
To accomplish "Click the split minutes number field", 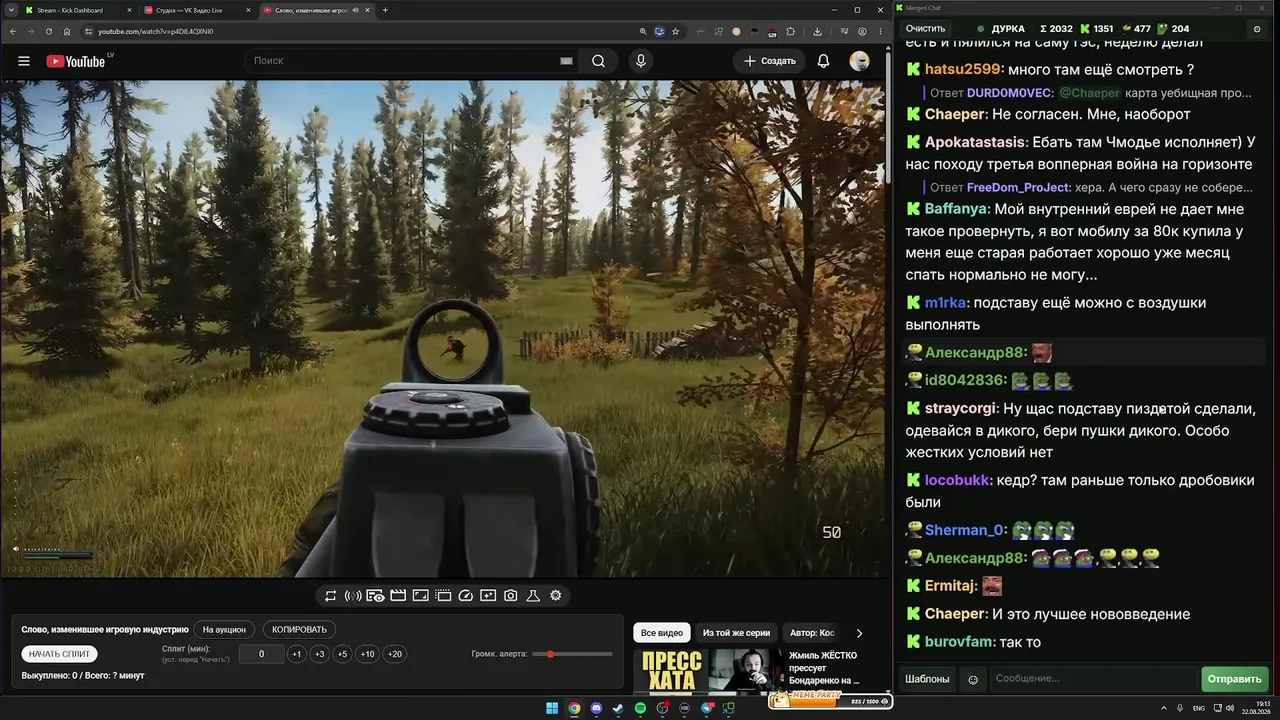I will tap(262, 654).
